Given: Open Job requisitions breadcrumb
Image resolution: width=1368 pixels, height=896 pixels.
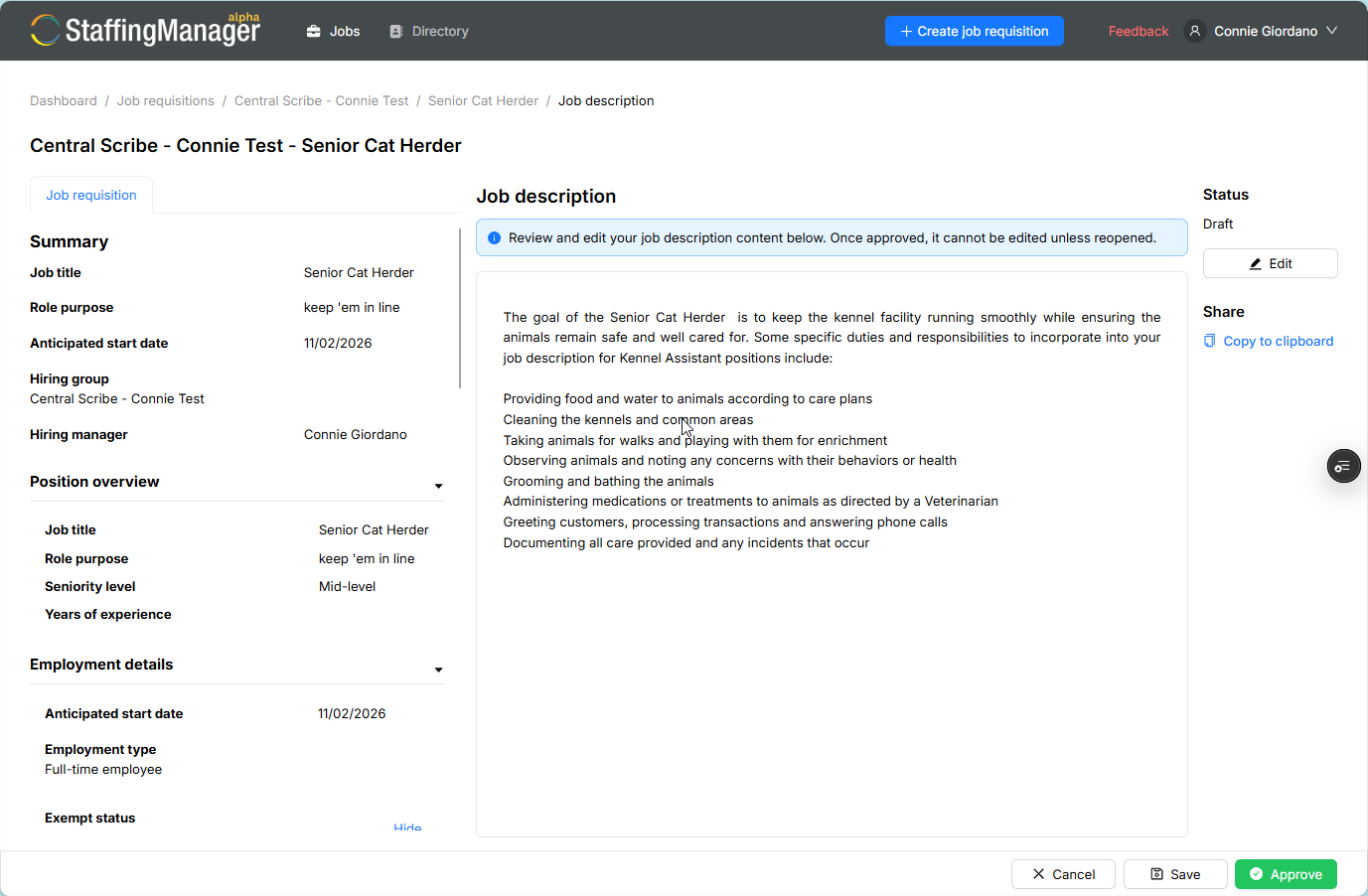Looking at the screenshot, I should point(166,100).
